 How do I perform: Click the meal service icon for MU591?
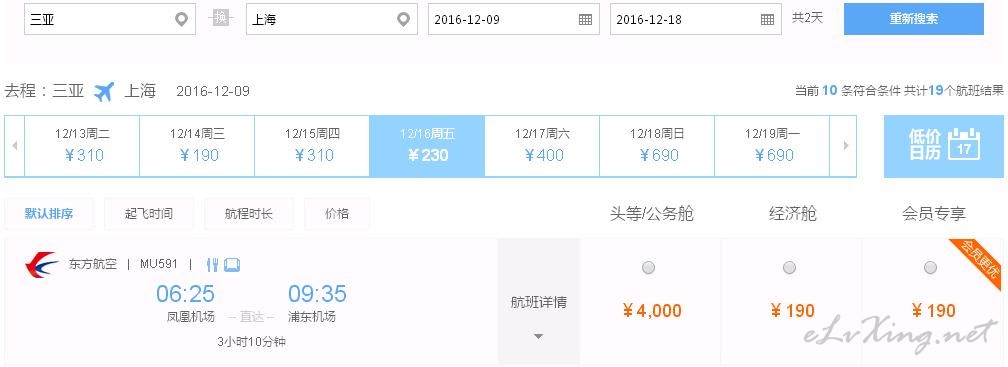tap(213, 264)
